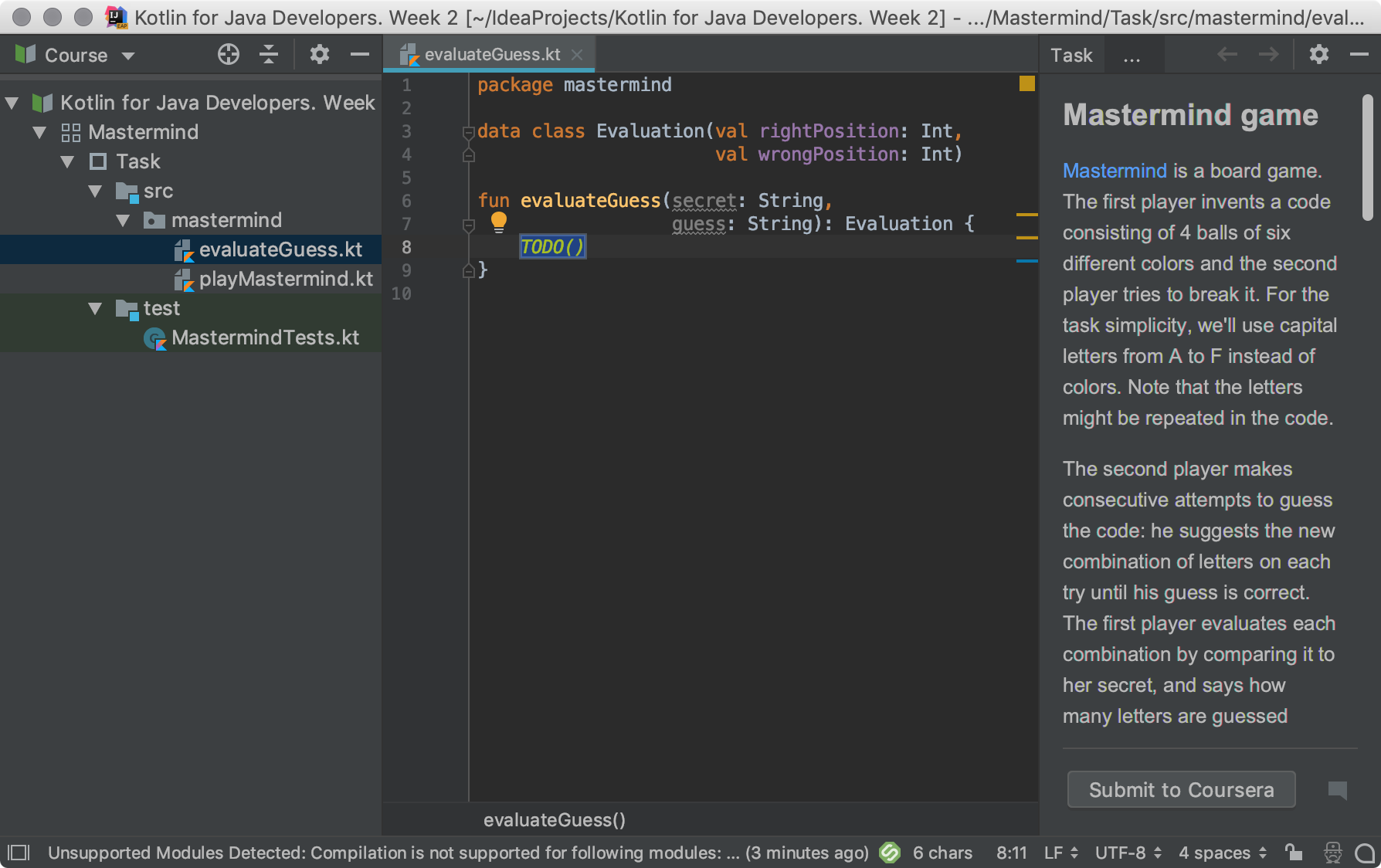Collapse the mastermind package folder
1381x868 pixels.
point(124,220)
